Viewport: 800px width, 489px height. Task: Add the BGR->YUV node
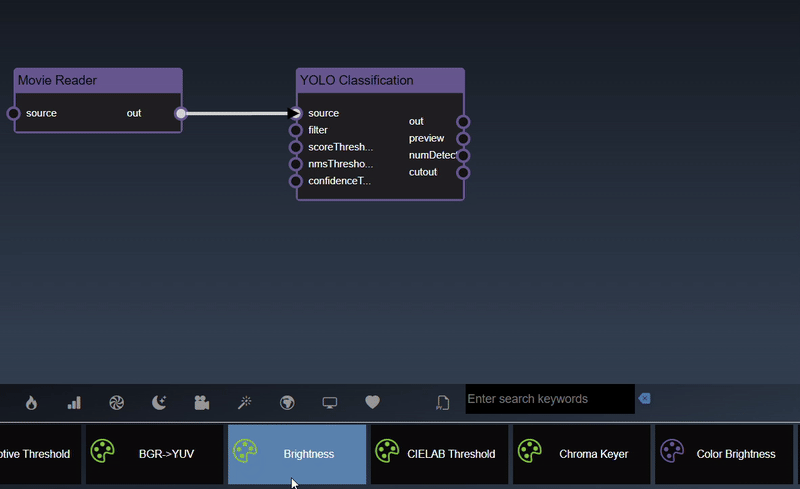pos(154,454)
